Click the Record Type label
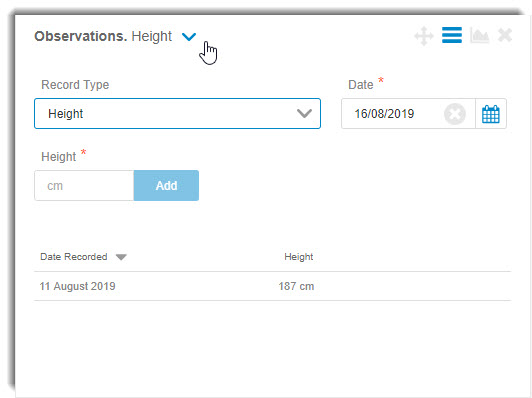Viewport: 532px width, 398px height. (x=75, y=85)
